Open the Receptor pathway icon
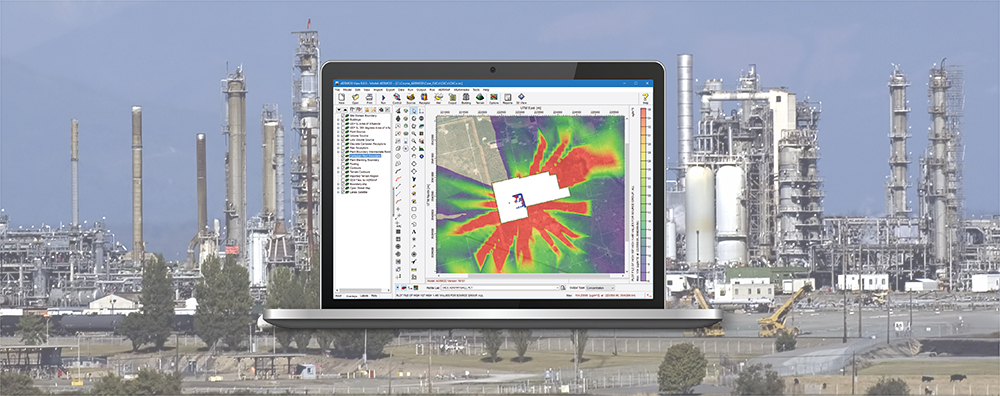Screen dimensions: 1000x396 pyautogui.click(x=424, y=98)
